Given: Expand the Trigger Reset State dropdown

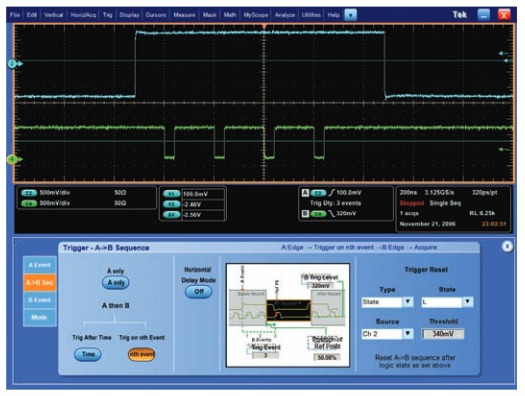Looking at the screenshot, I should click(468, 302).
